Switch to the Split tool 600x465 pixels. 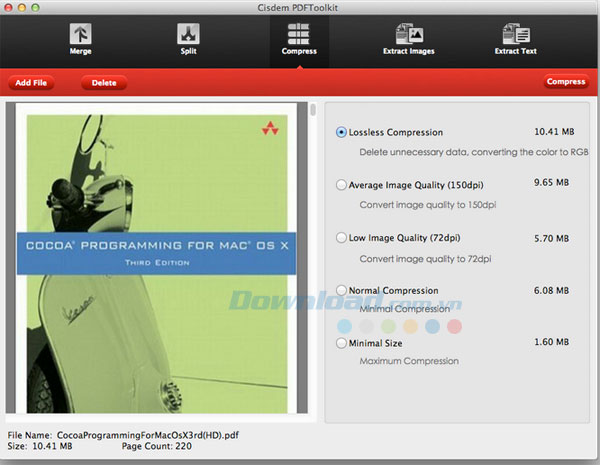pos(188,38)
